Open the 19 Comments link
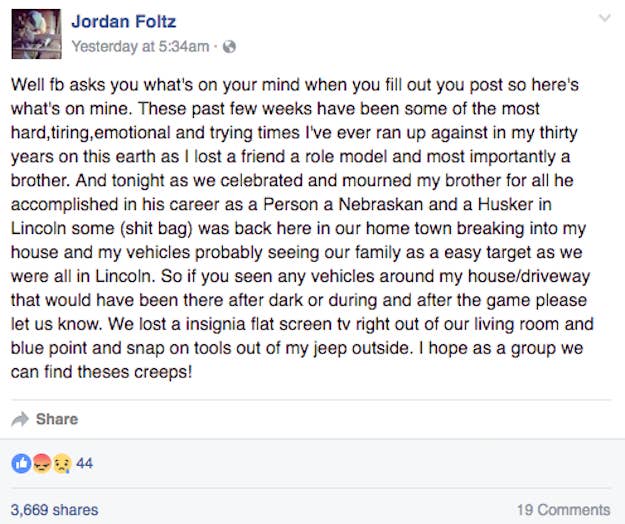625x524 pixels. [x=564, y=510]
